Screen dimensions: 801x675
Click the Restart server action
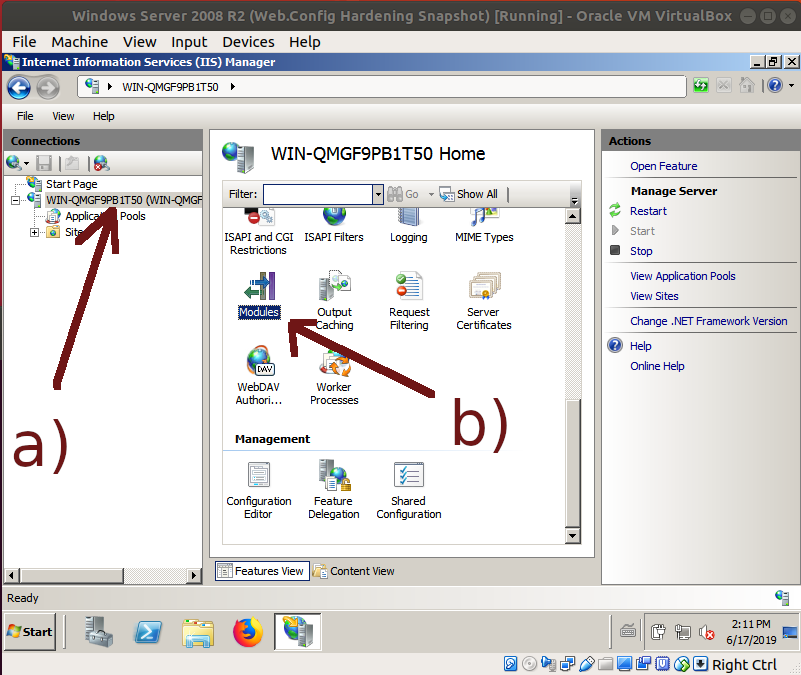click(x=648, y=211)
